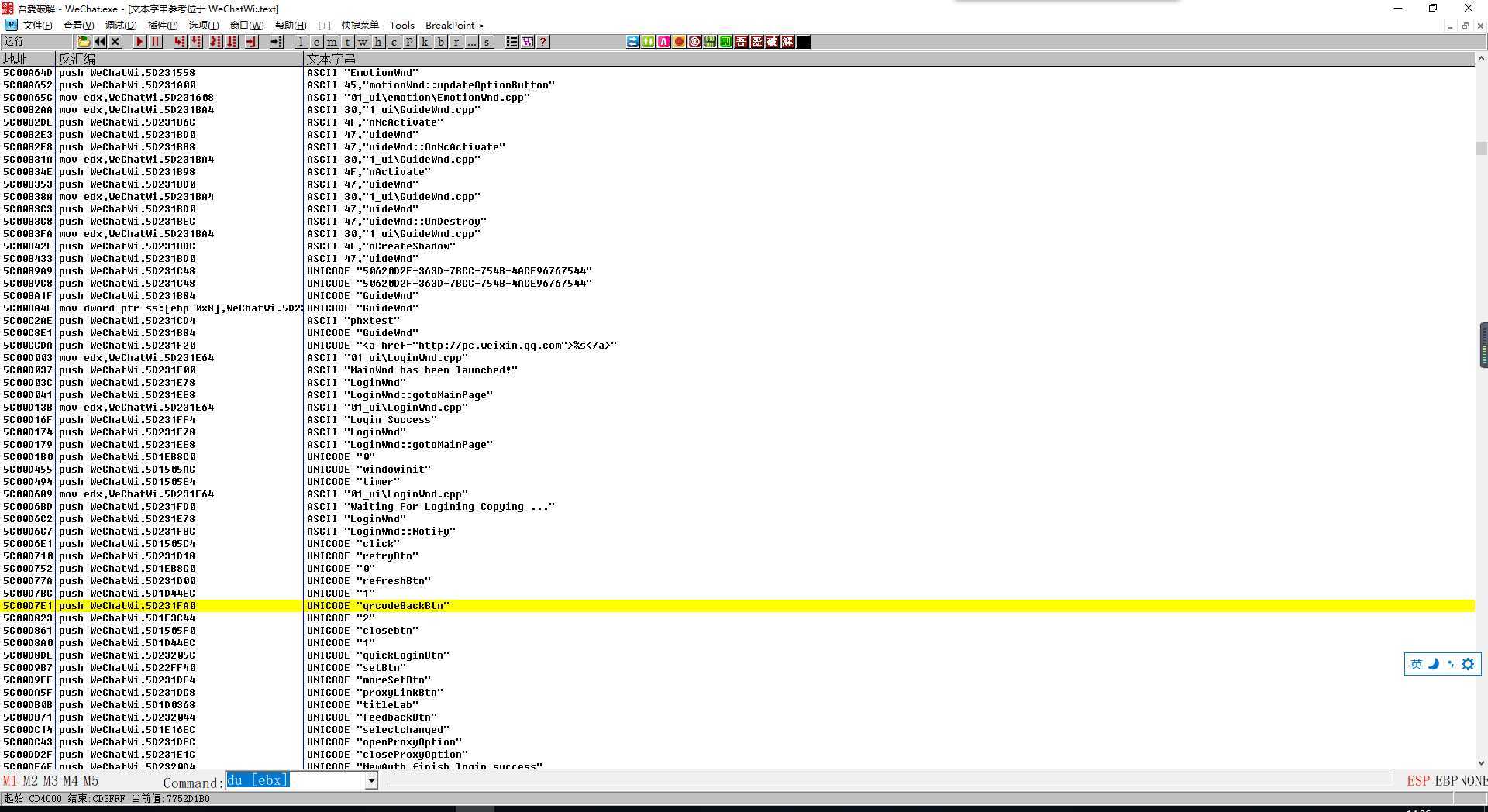Screen dimensions: 1488x812
Task: Restart the program with the rewind icon
Action: click(x=100, y=42)
